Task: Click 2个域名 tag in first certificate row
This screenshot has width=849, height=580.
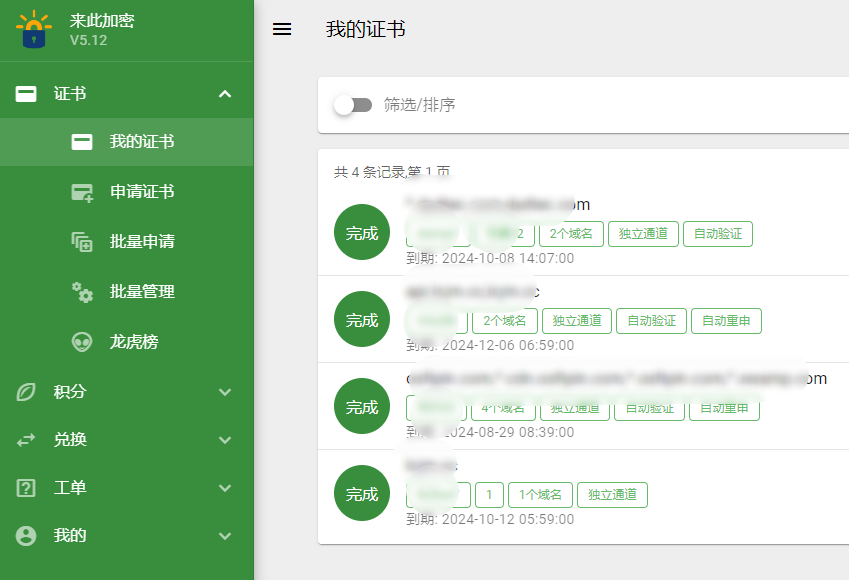Action: tap(571, 234)
